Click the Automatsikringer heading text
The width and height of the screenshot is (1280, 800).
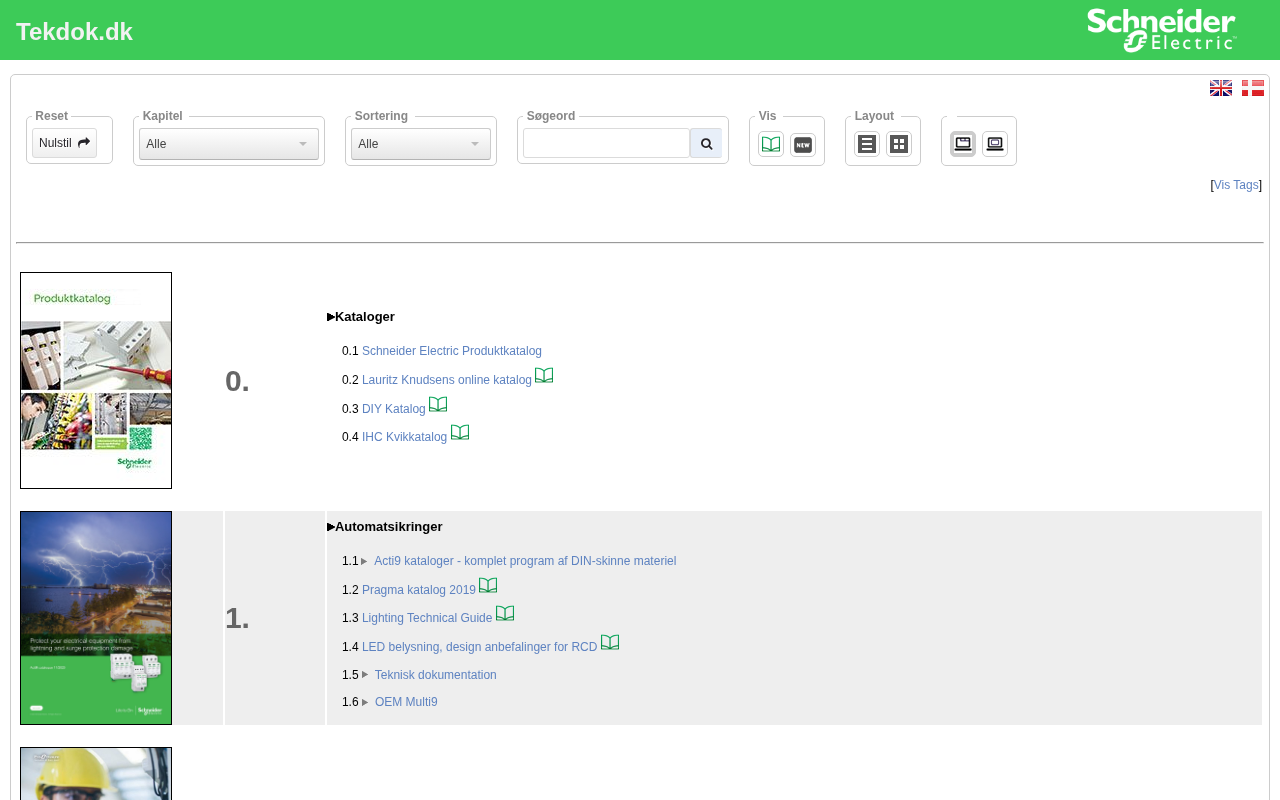[388, 527]
